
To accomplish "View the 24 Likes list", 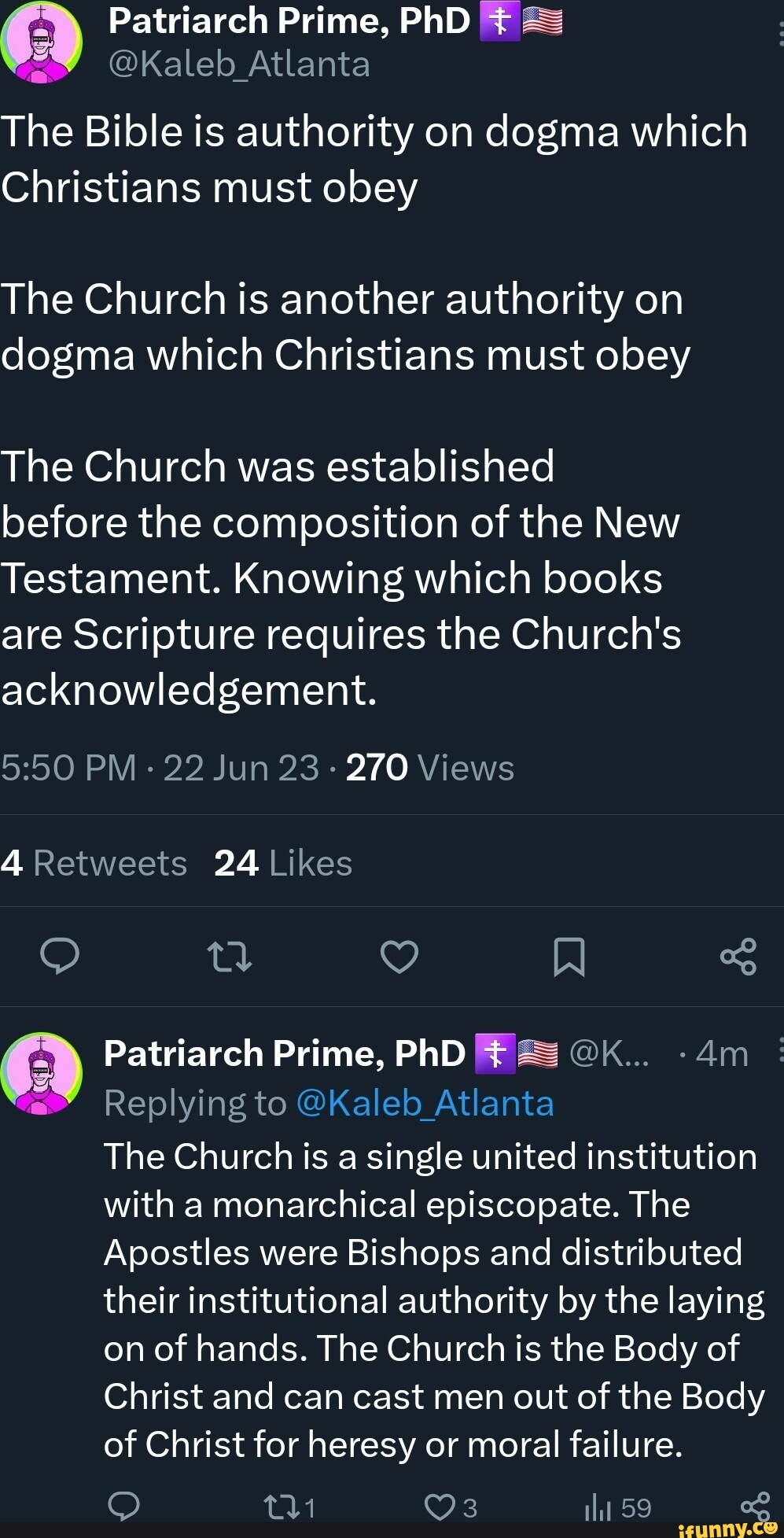I will pyautogui.click(x=283, y=863).
